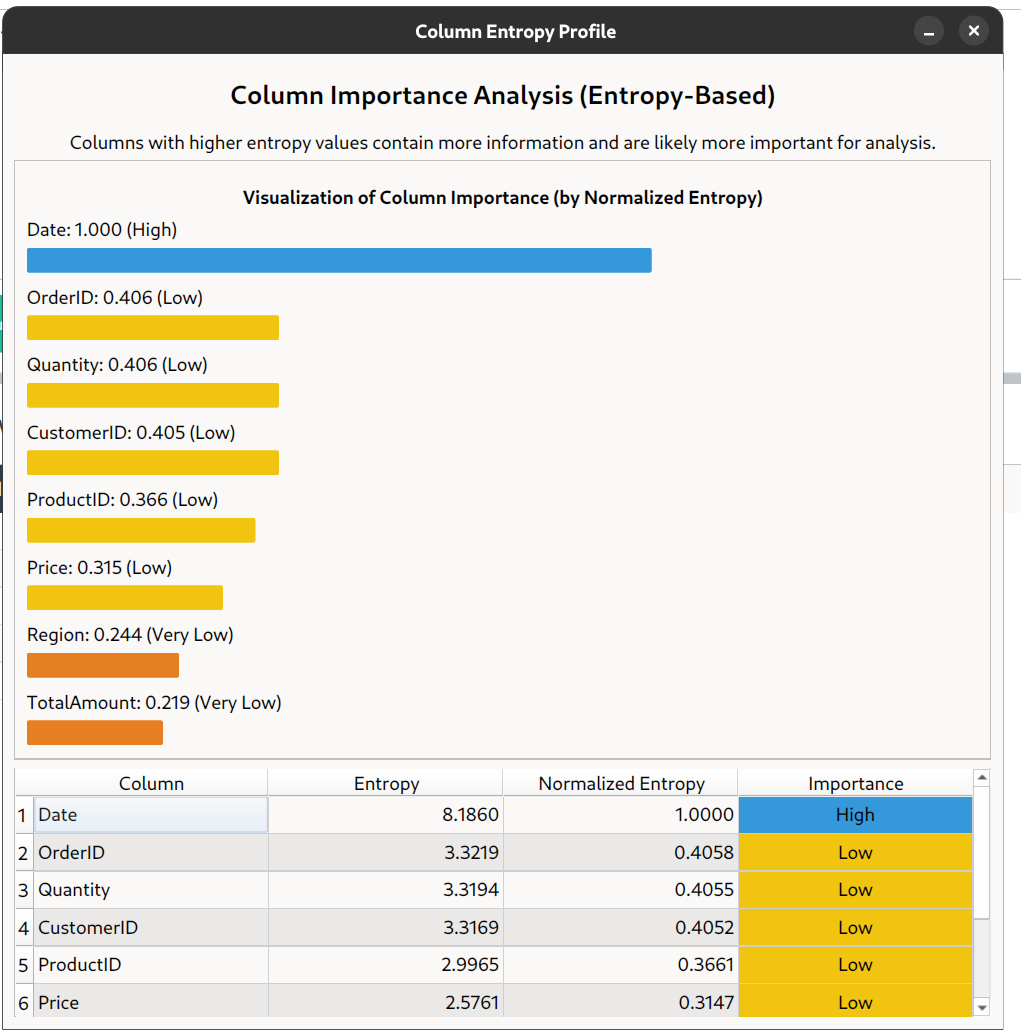Select row 4 via its row number
Image resolution: width=1021 pixels, height=1031 pixels.
click(x=22, y=928)
